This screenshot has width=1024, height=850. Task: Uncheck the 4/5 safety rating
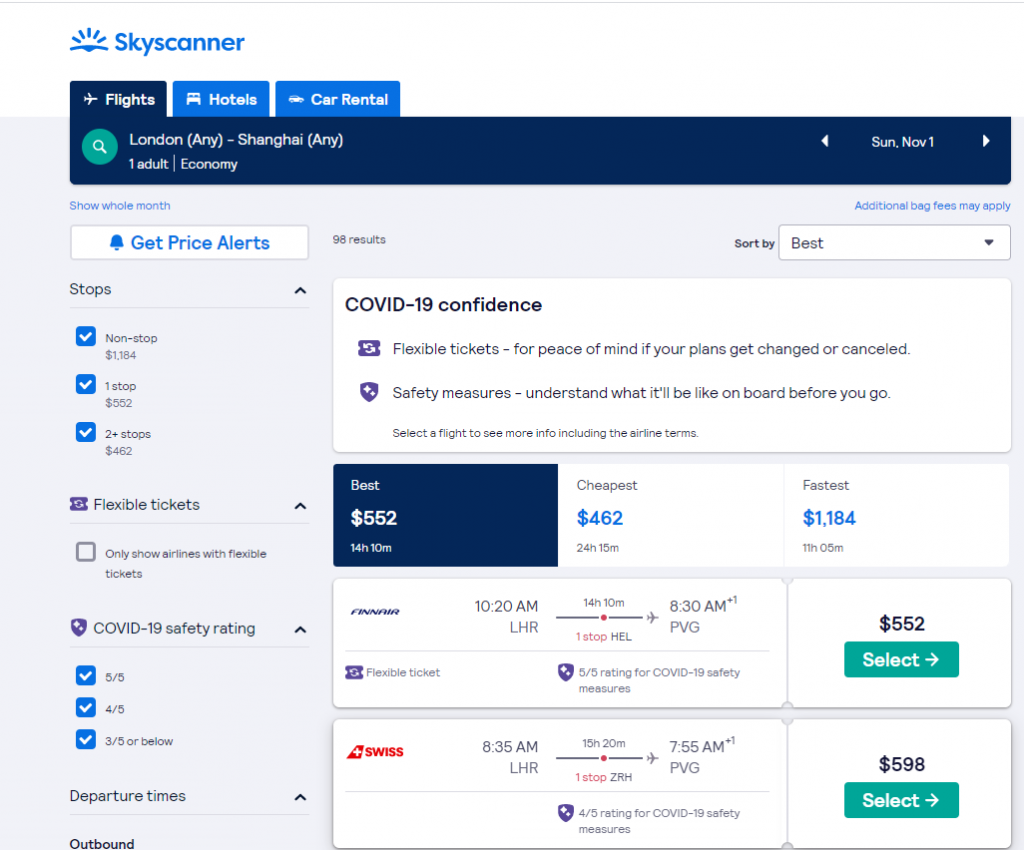[86, 708]
